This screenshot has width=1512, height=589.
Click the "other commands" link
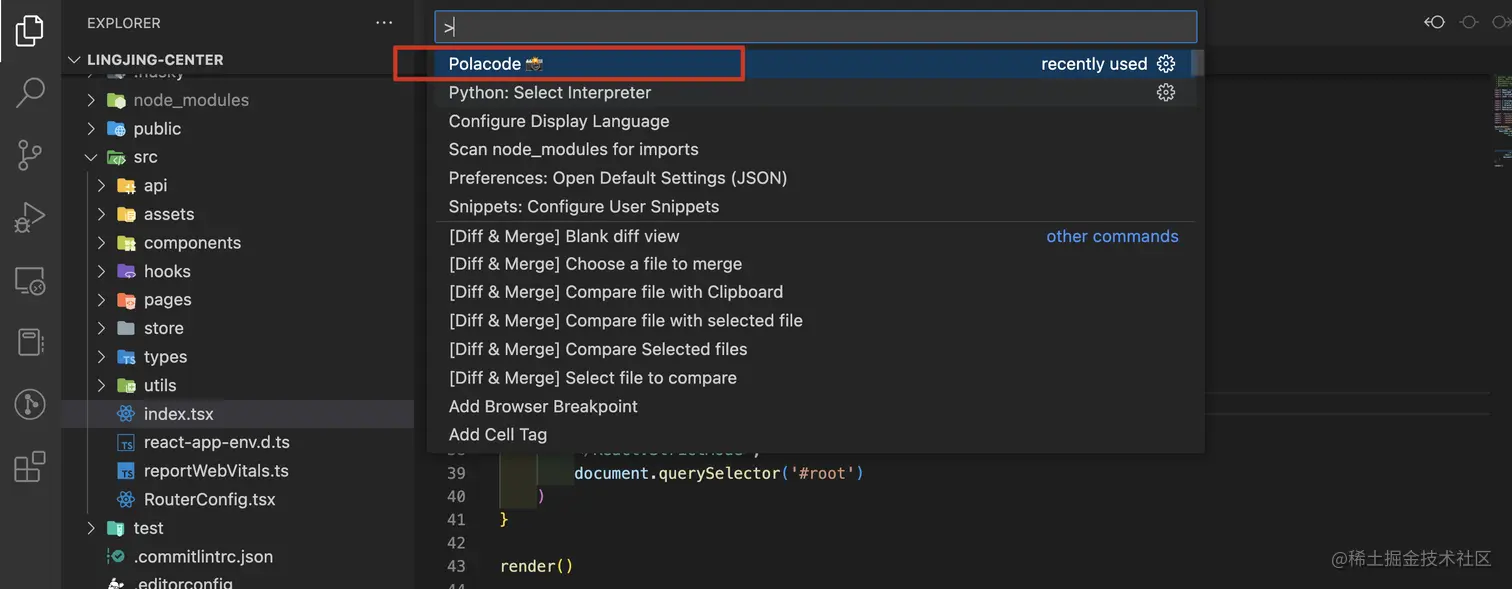pyautogui.click(x=1112, y=236)
